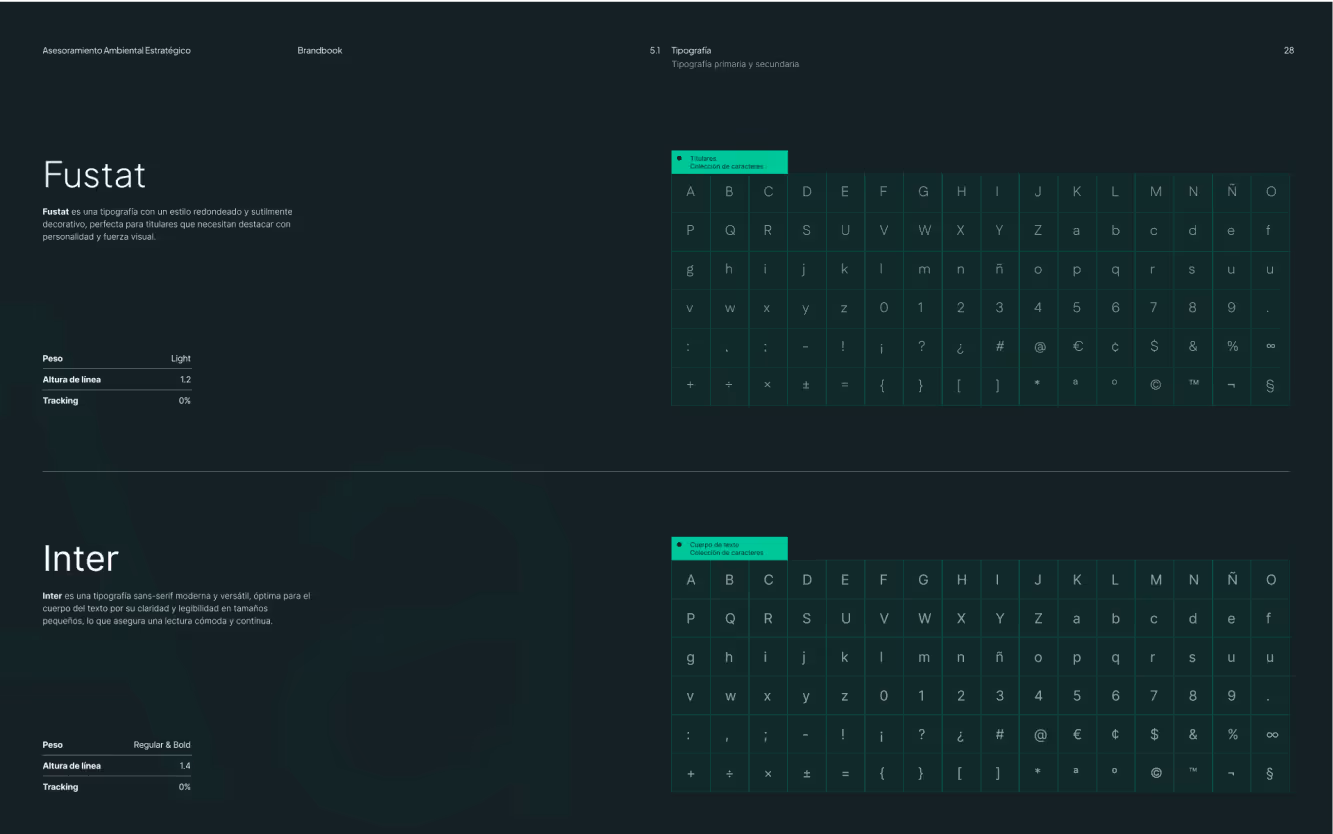Click the '%' symbol in the Fustat grid

pyautogui.click(x=1232, y=347)
